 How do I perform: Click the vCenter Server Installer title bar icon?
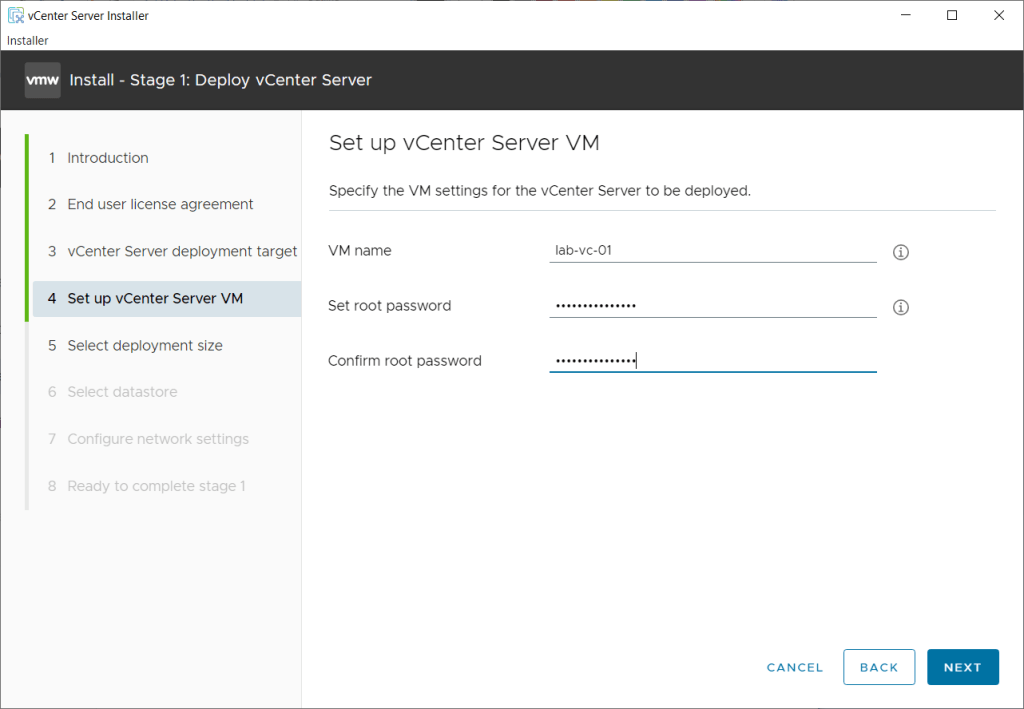(16, 16)
